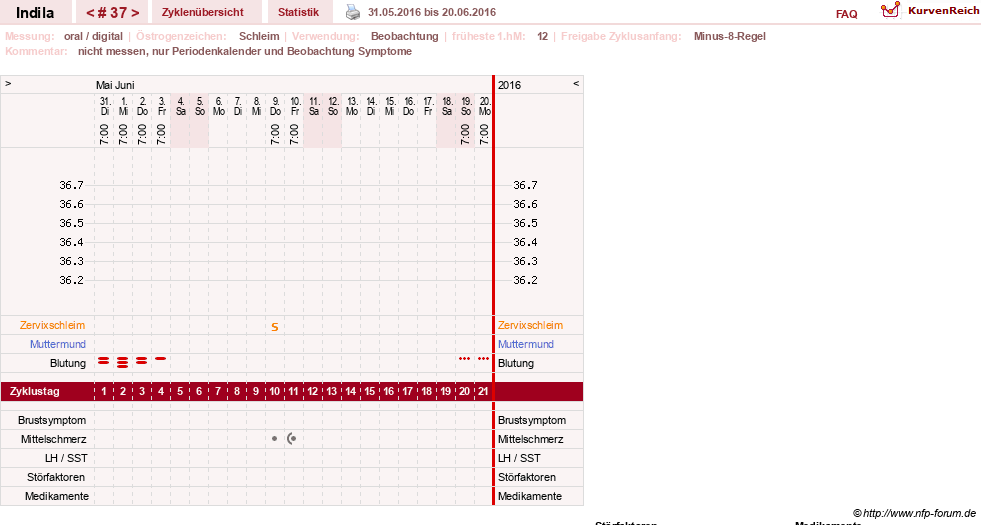Open the Statistik tab
The width and height of the screenshot is (981, 525).
298,12
